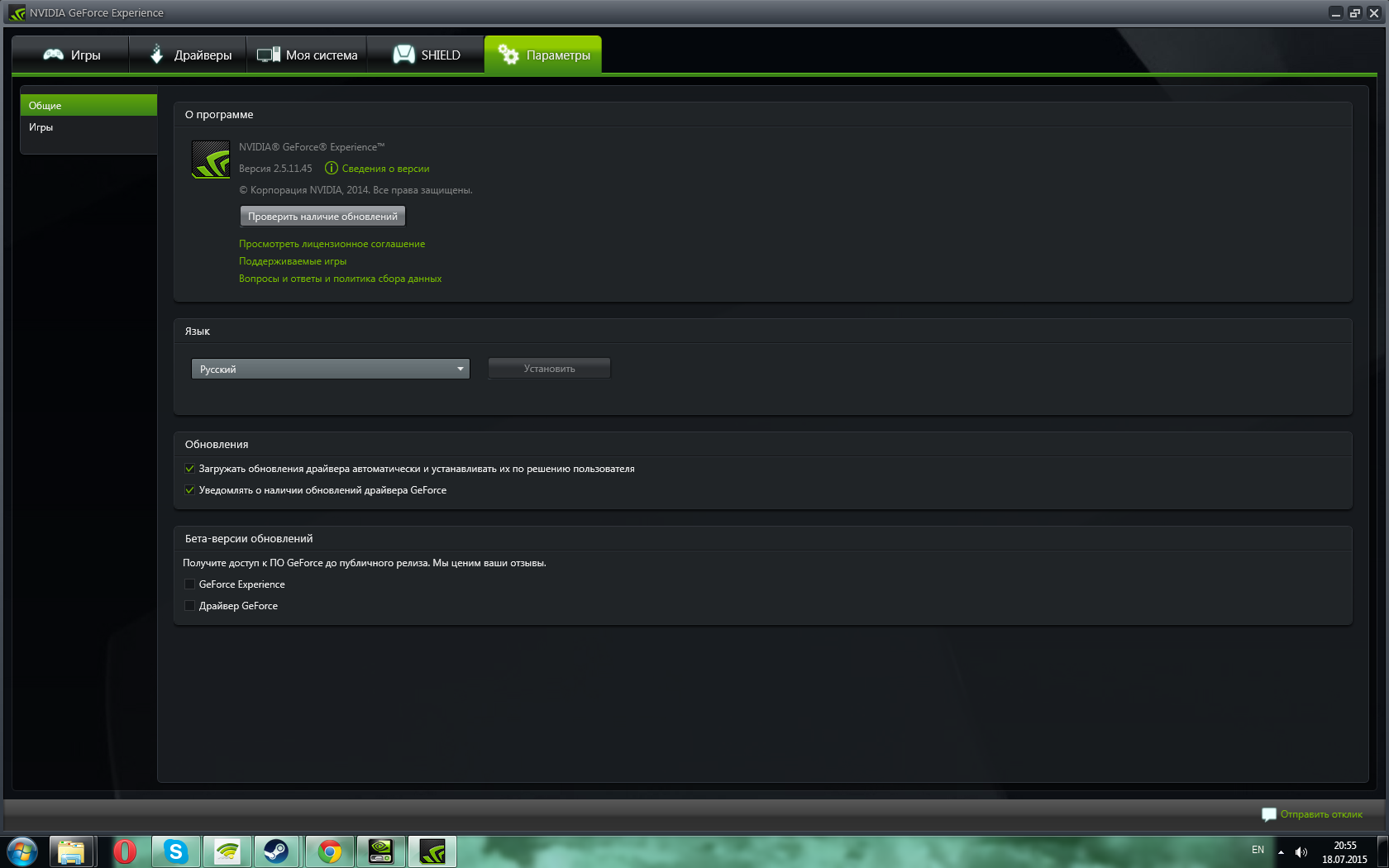The image size is (1389, 868).
Task: Open Skype from the taskbar
Action: point(176,851)
